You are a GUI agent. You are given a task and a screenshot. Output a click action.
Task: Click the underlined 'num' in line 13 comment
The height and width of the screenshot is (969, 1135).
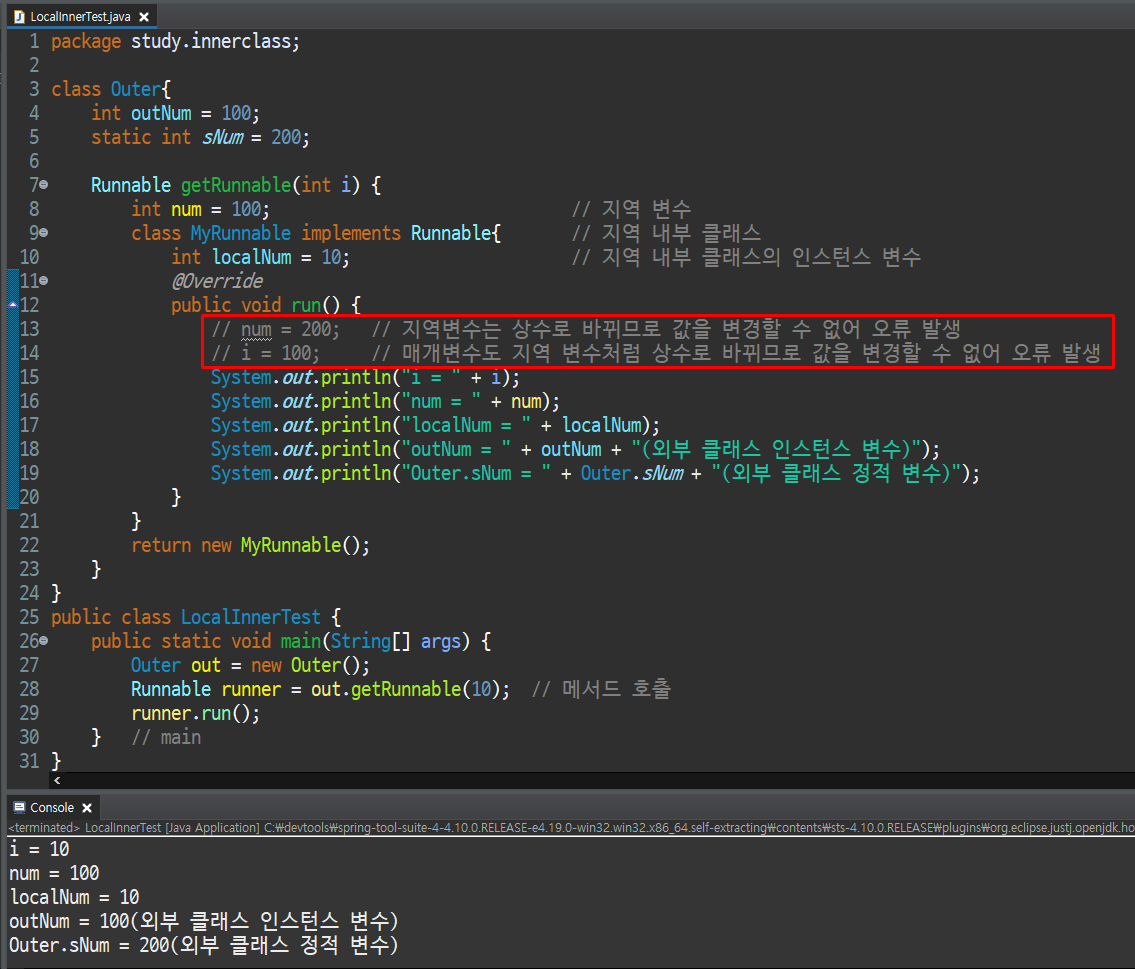[x=256, y=330]
